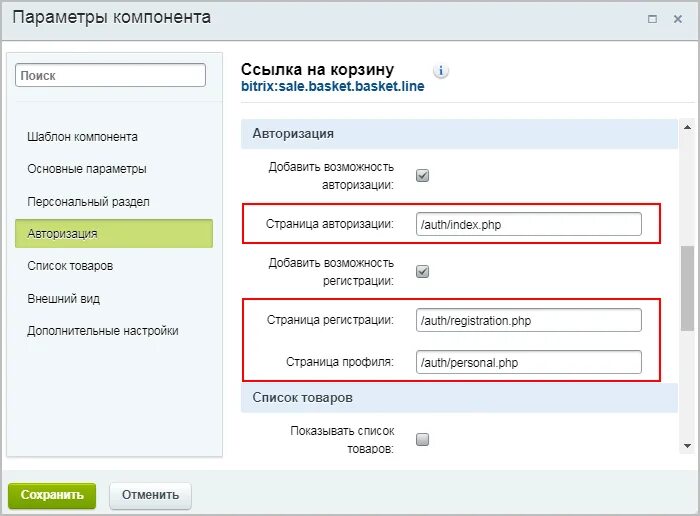This screenshot has width=700, height=516.
Task: Click the authorization page path field
Action: [x=529, y=224]
